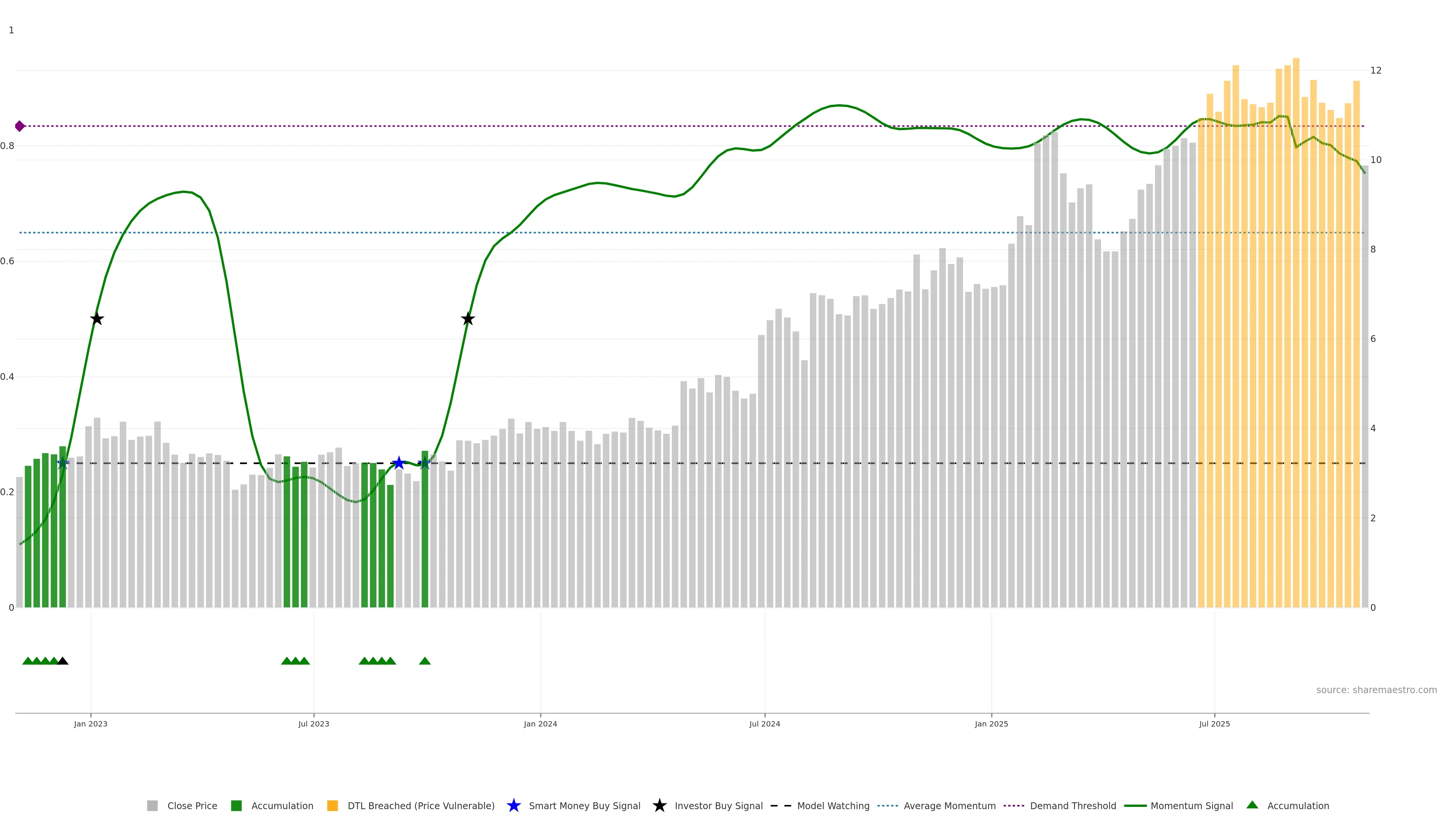Screen dimensions: 1456x819
Task: Click the large blue Smart Money star on chart
Action: (399, 463)
